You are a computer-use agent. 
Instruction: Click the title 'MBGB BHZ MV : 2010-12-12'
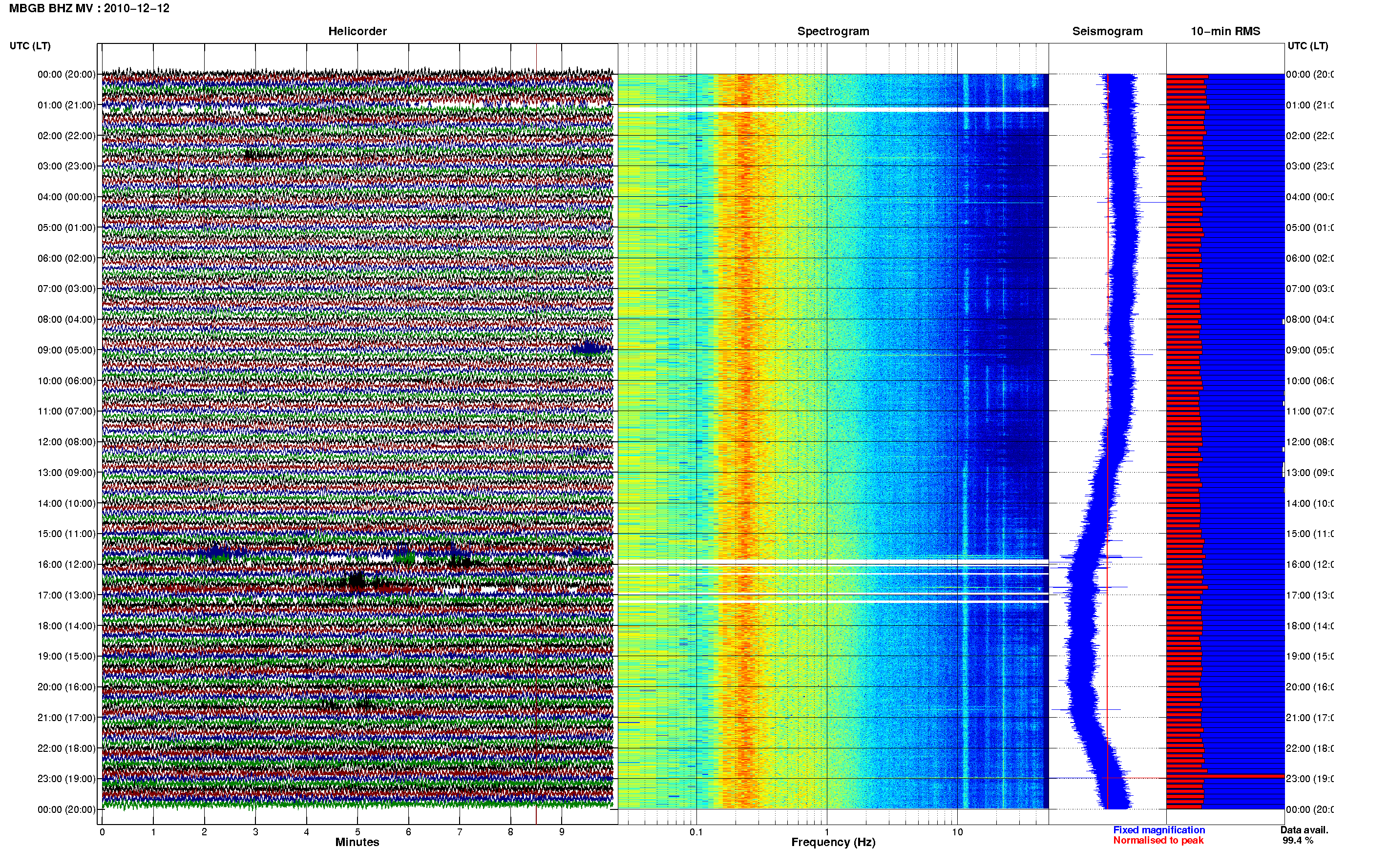click(89, 8)
